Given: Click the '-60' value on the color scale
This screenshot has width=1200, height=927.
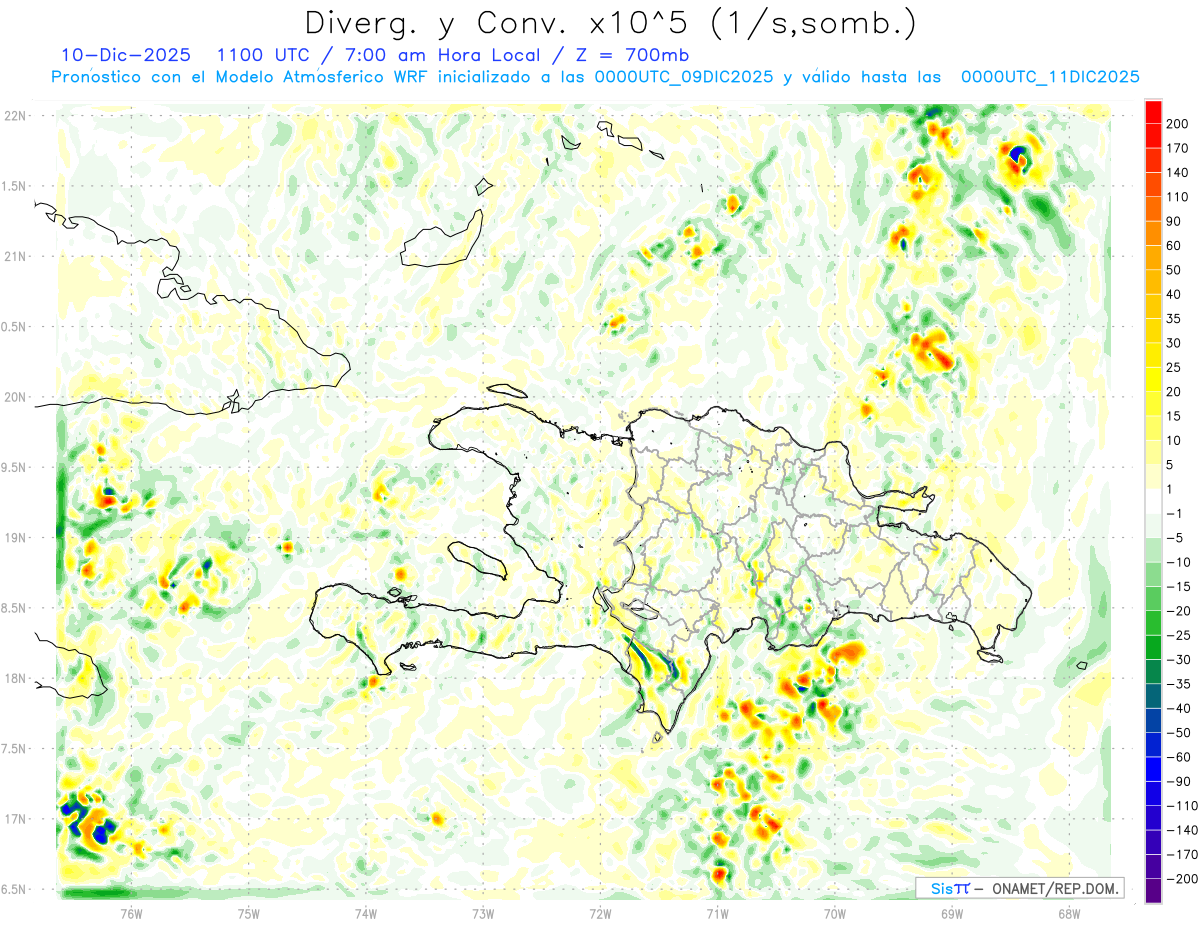Looking at the screenshot, I should [x=1179, y=757].
